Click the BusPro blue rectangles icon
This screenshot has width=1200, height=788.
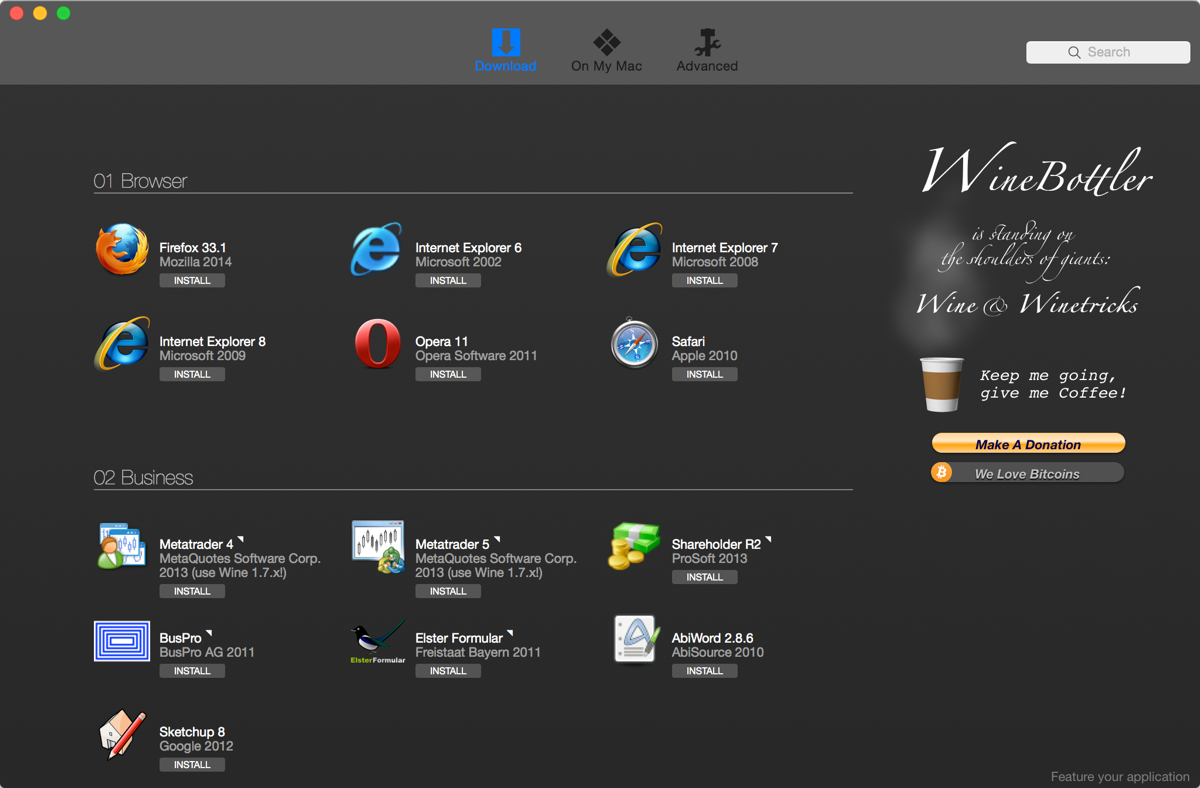tap(122, 641)
